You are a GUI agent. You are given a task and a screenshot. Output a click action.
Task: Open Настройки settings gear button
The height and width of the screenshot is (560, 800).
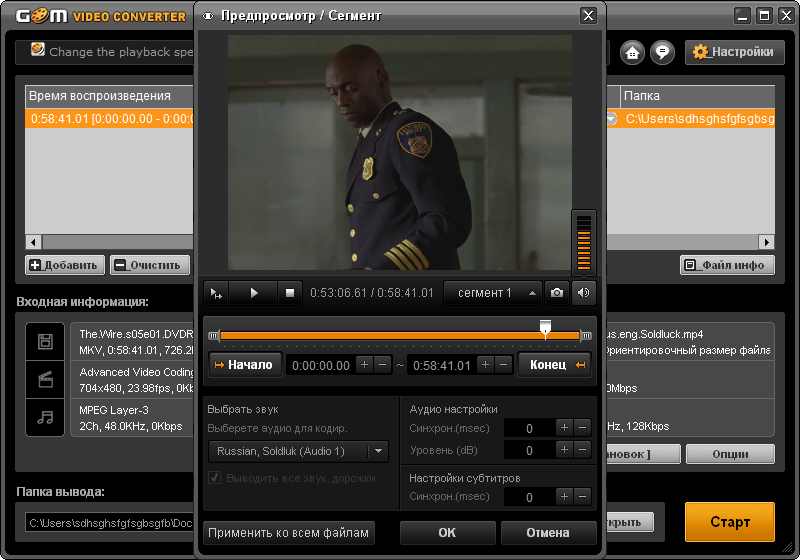tap(734, 52)
